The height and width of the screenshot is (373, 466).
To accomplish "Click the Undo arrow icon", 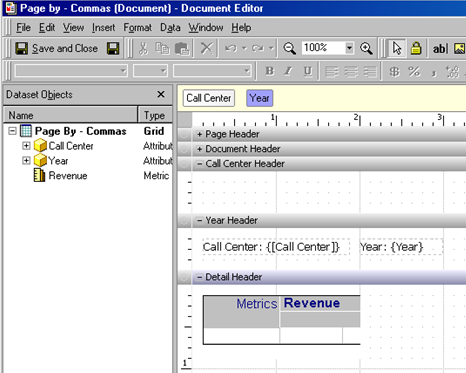I will click(231, 49).
